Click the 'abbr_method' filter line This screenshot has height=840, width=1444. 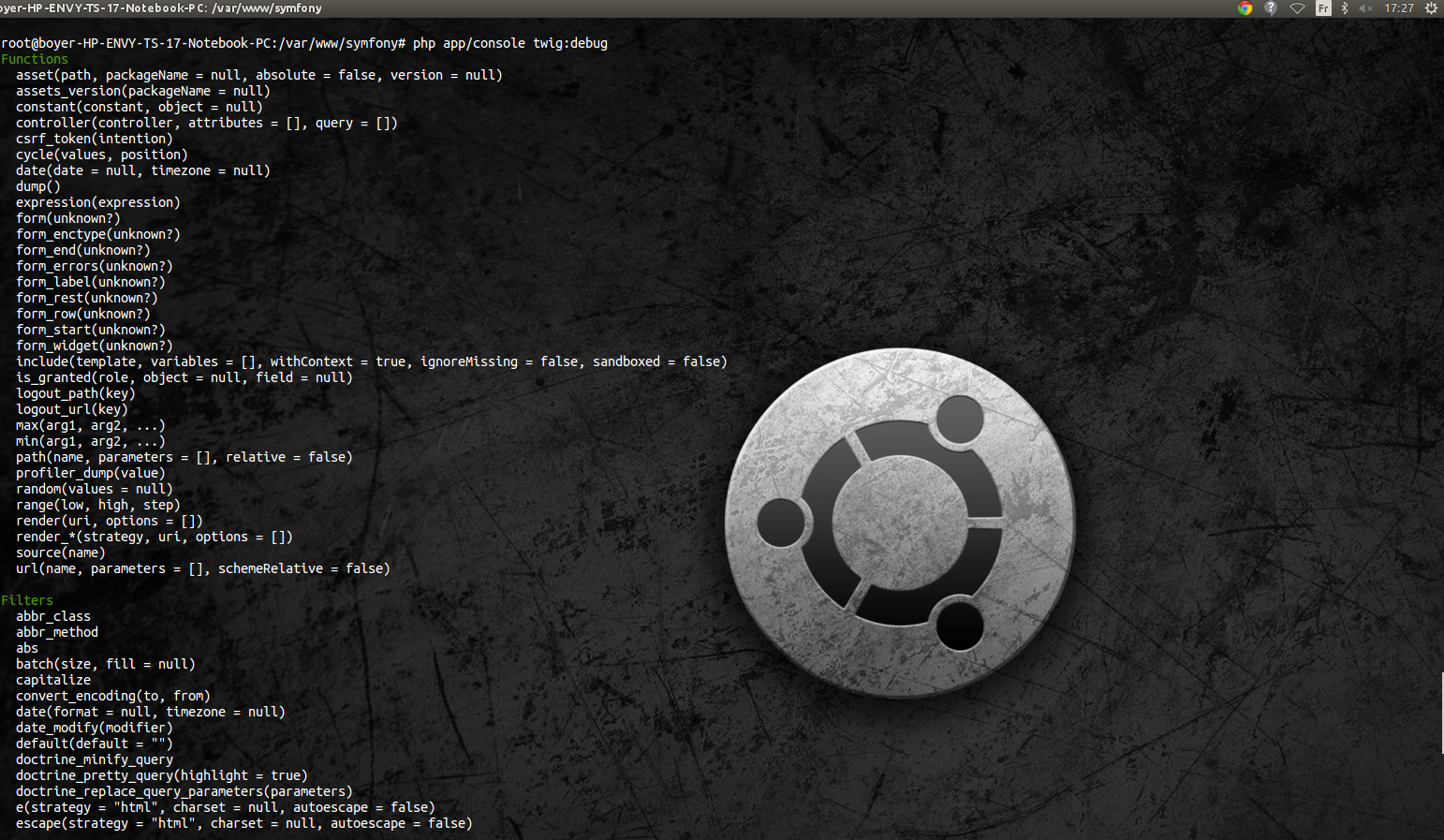57,632
